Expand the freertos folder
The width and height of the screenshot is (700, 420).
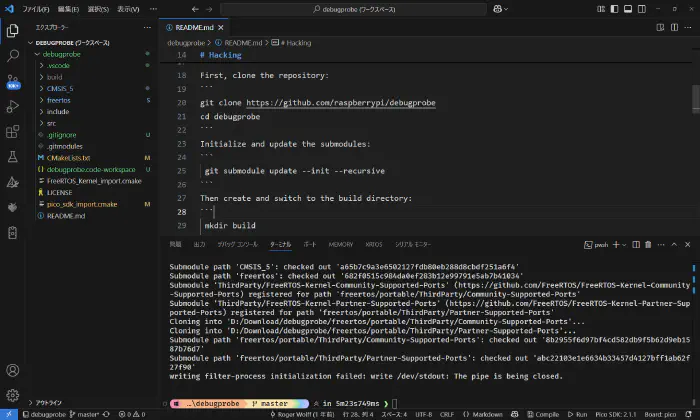[42, 100]
